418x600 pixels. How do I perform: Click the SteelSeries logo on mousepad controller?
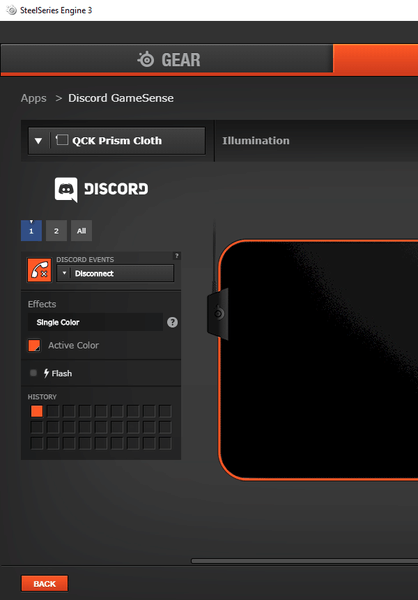tap(219, 313)
